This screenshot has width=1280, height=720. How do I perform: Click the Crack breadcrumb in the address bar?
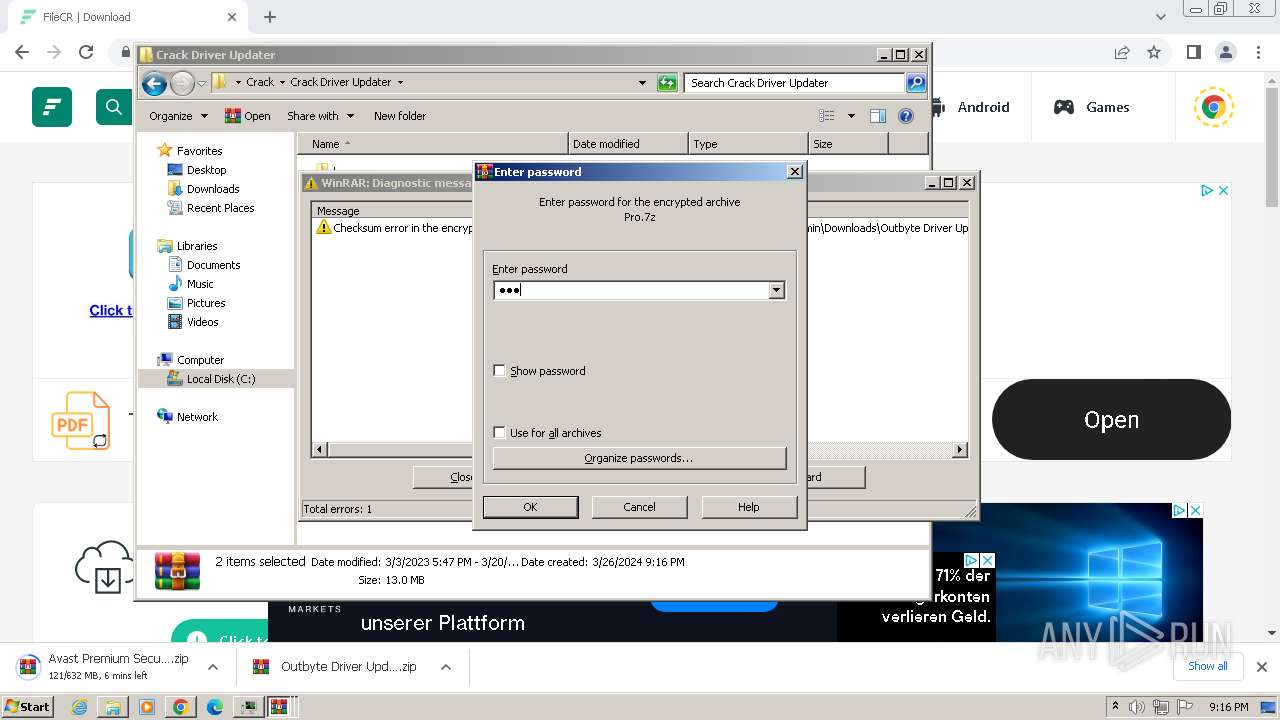[260, 83]
